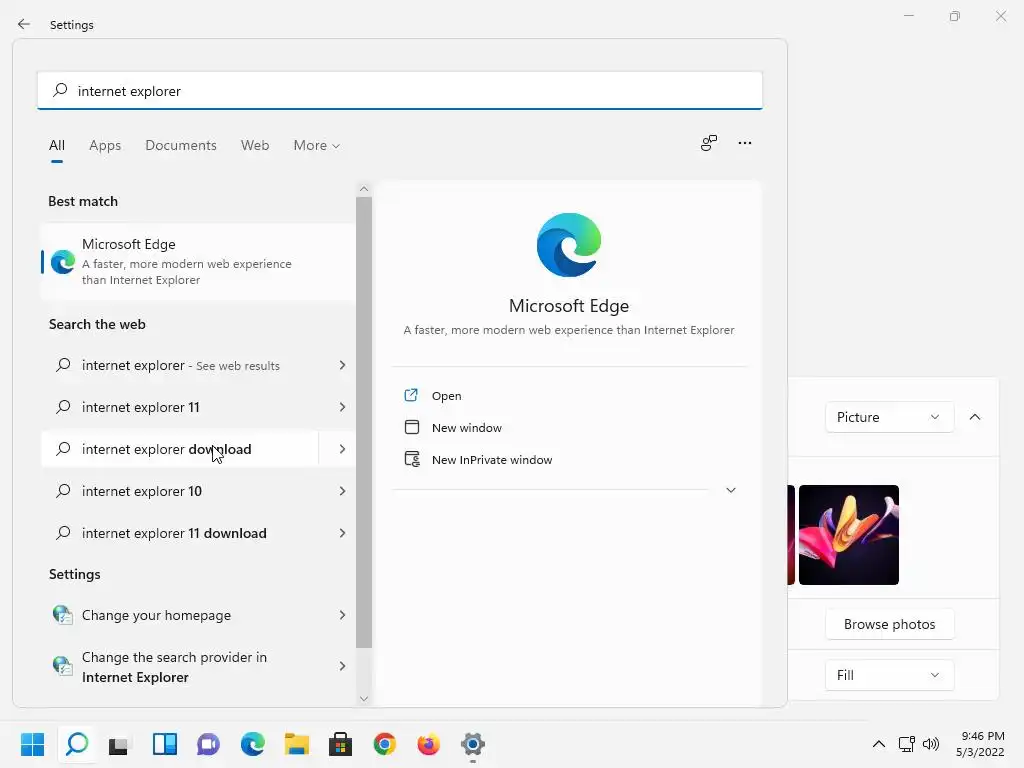
Task: Open 'Change your homepage' setting result
Action: [198, 615]
